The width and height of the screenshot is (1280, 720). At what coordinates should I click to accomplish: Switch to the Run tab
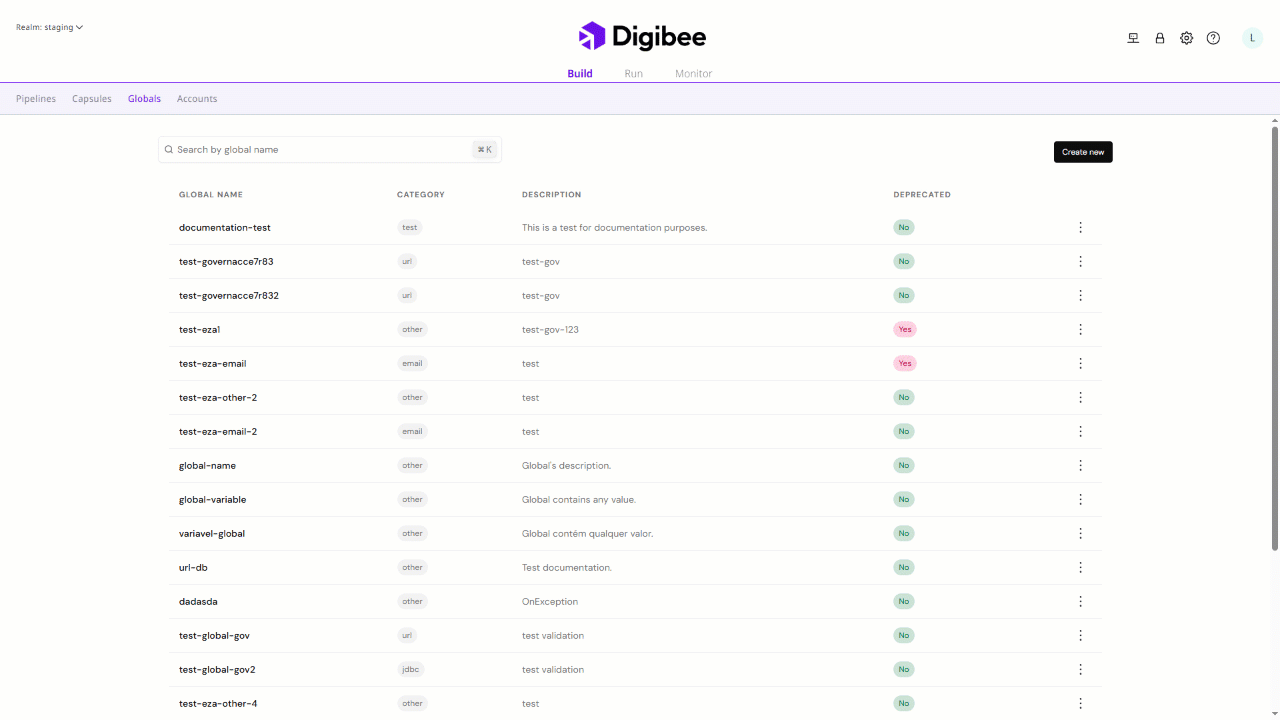633,74
